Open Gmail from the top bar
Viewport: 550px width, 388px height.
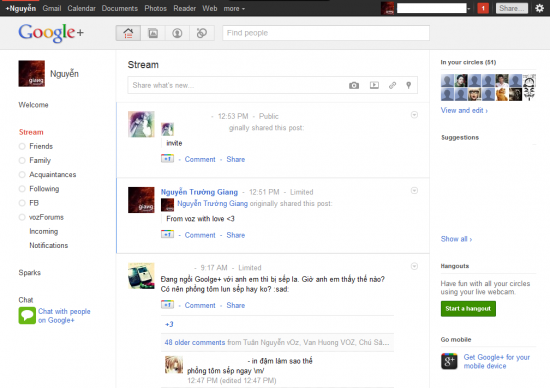coord(52,8)
